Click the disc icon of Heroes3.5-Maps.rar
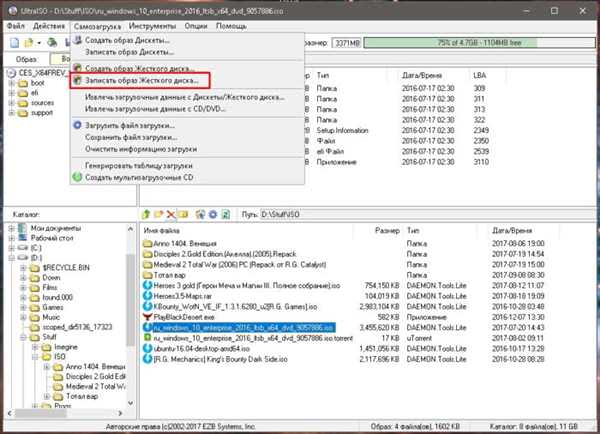This screenshot has width=600, height=434. pos(147,296)
